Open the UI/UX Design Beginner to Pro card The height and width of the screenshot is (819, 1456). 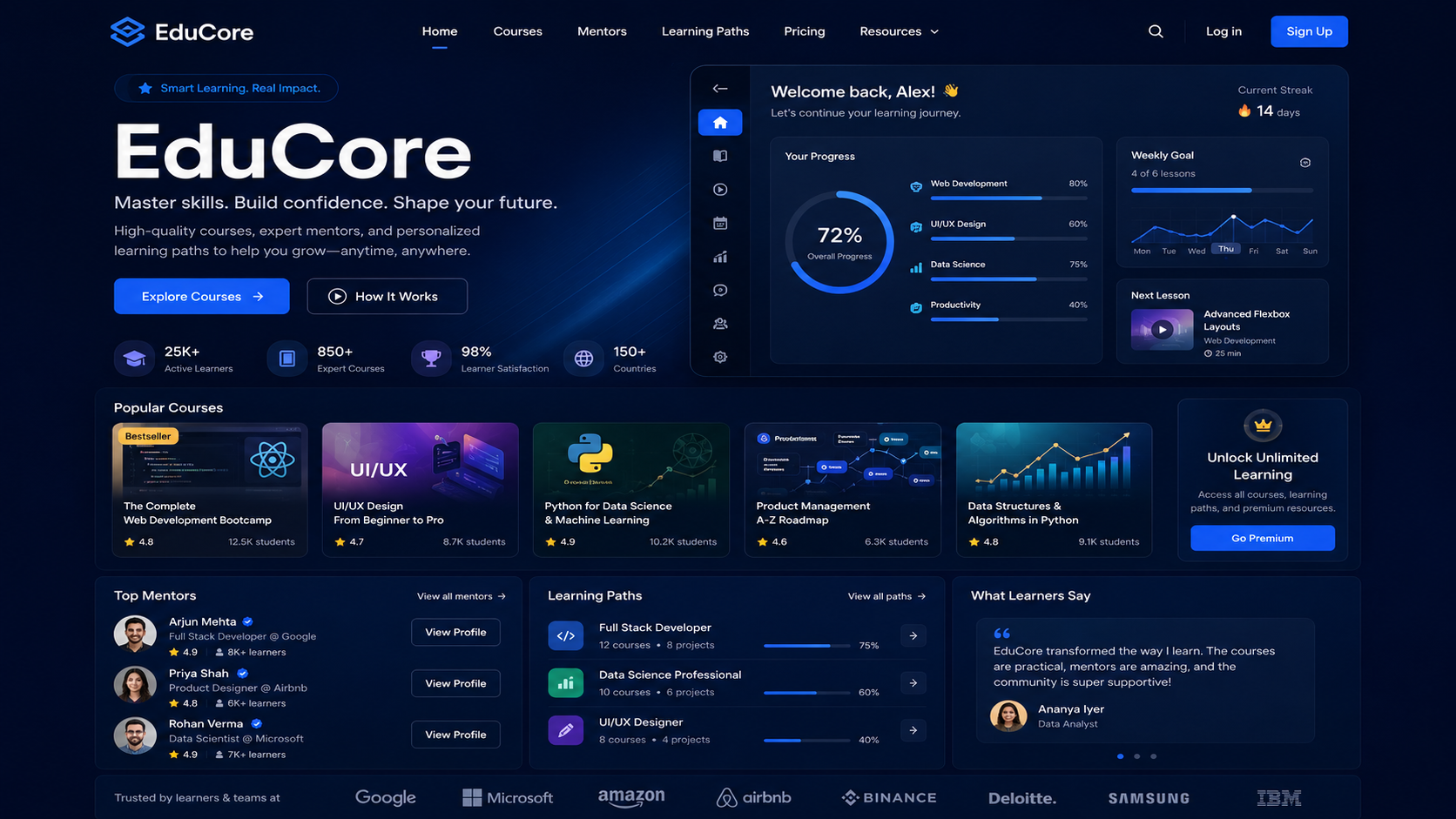421,490
